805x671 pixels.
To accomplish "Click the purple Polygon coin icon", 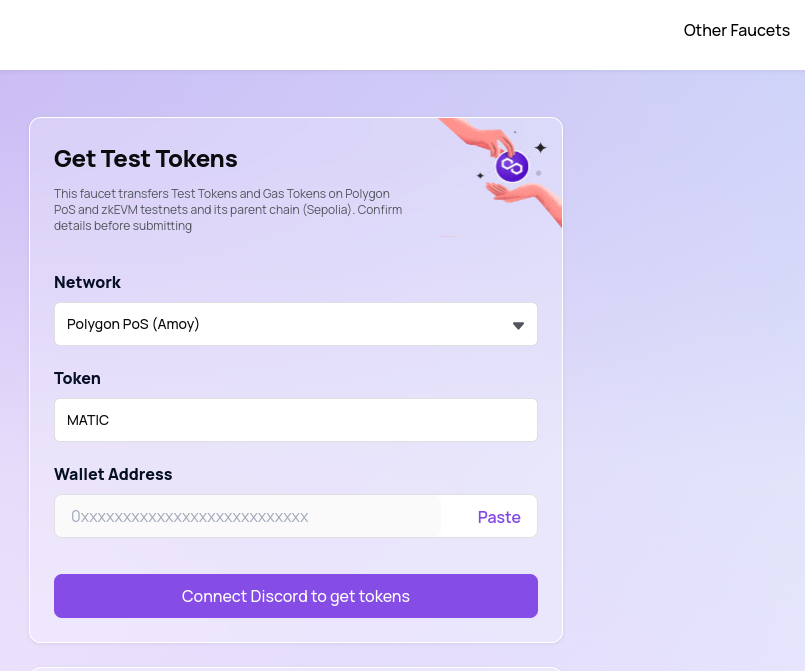I will [512, 166].
